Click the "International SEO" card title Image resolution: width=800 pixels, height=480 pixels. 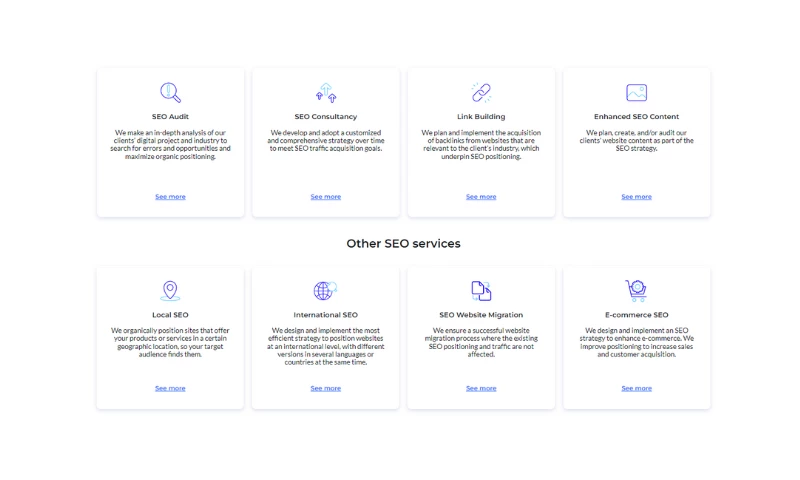coord(325,315)
